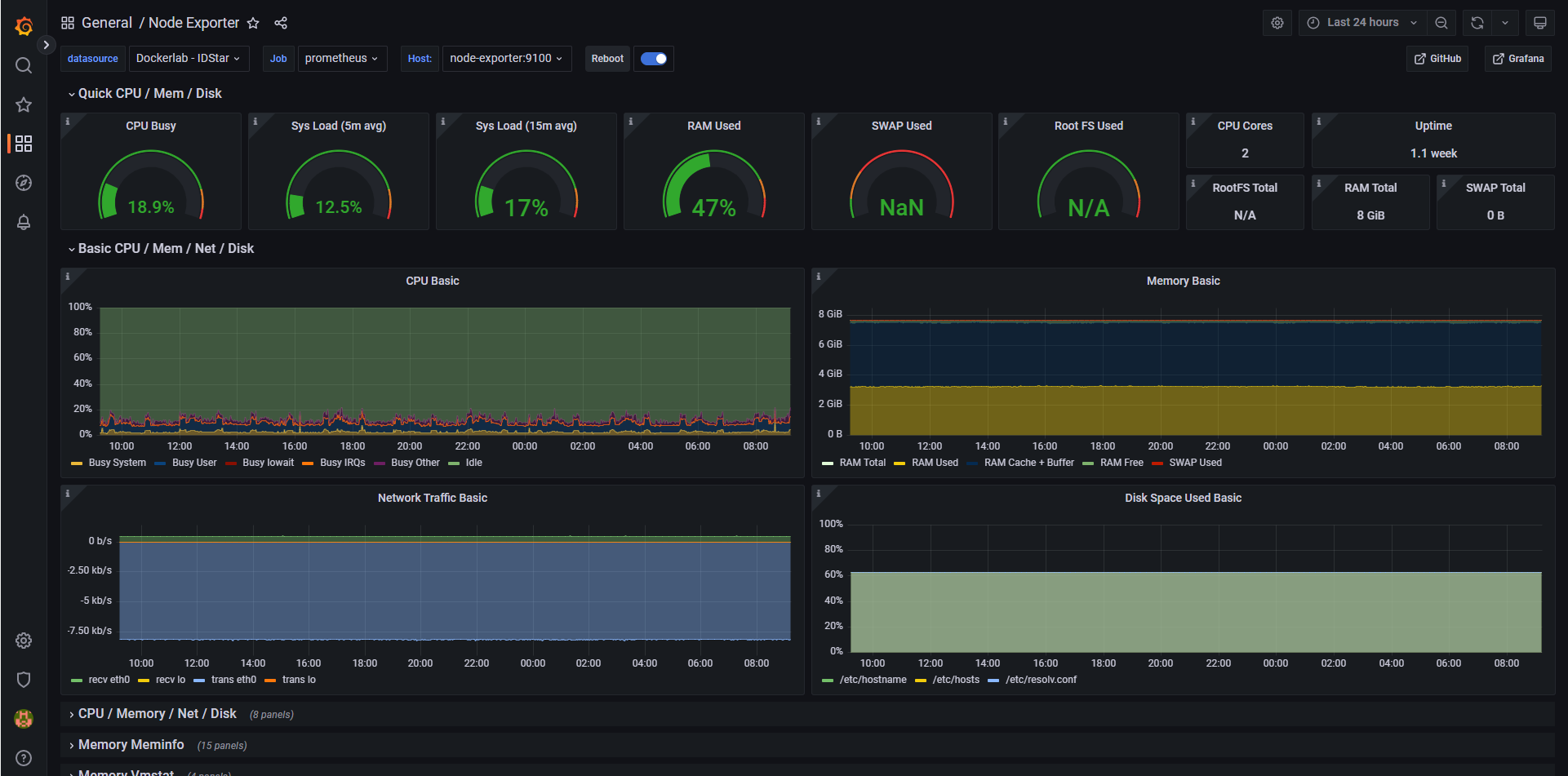Cycle view mode with monitor icon

(1540, 23)
